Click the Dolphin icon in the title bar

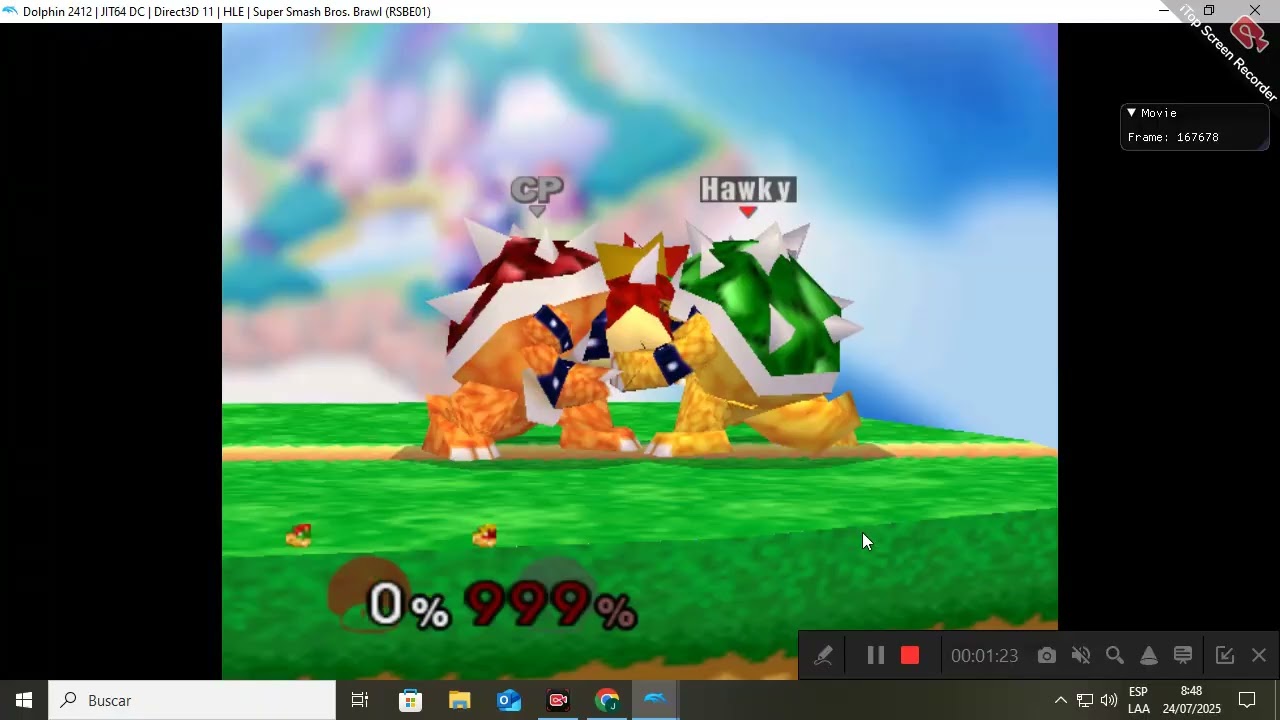(x=10, y=11)
